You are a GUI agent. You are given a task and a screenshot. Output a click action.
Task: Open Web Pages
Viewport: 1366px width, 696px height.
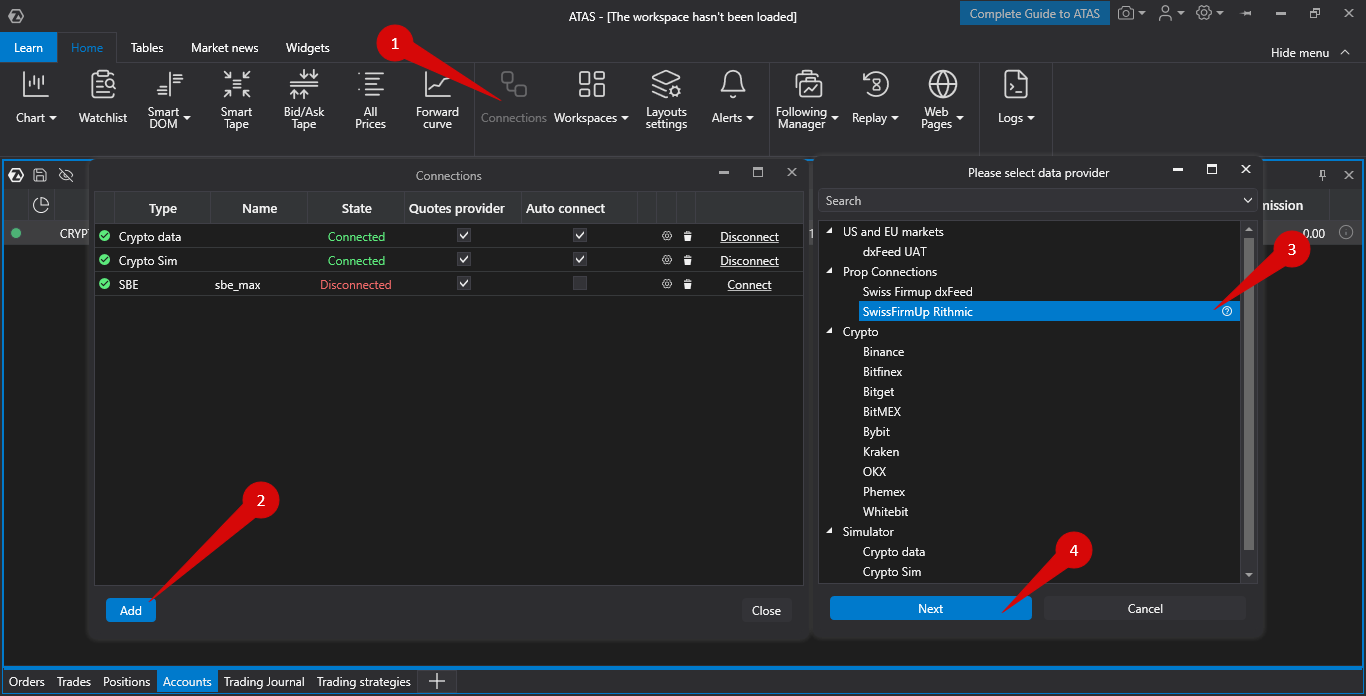click(x=942, y=100)
